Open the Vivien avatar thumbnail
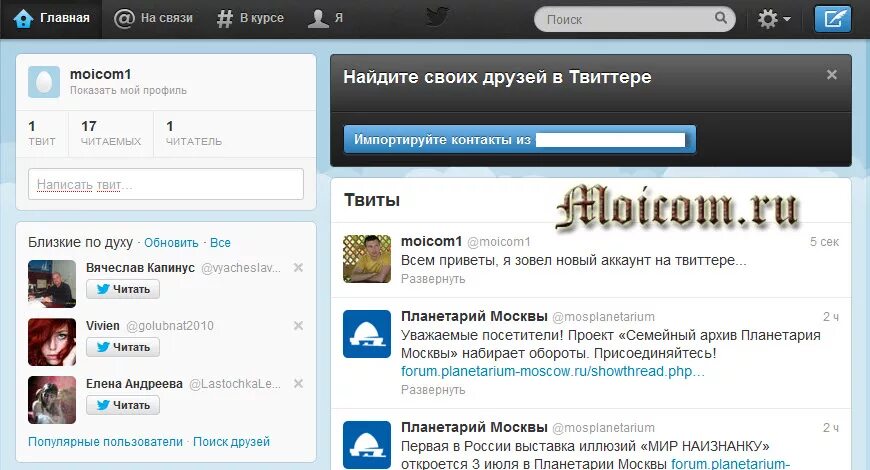 [52, 342]
